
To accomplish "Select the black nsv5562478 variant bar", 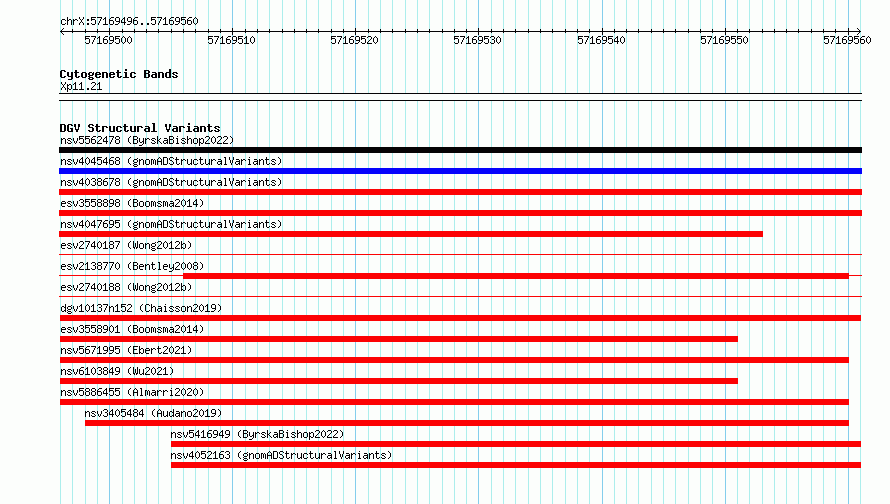I will tap(460, 150).
